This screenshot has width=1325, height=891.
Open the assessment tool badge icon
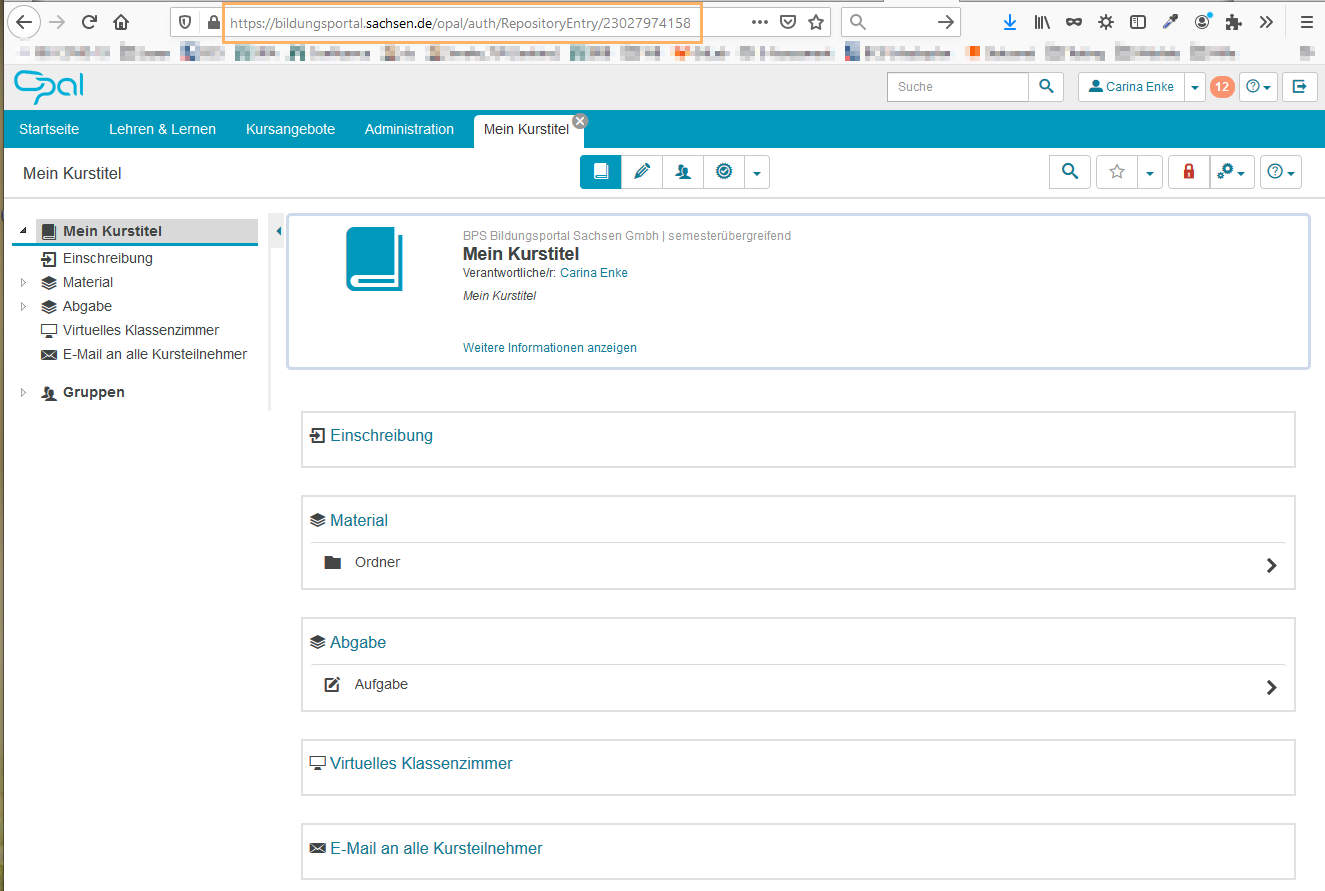[x=723, y=172]
